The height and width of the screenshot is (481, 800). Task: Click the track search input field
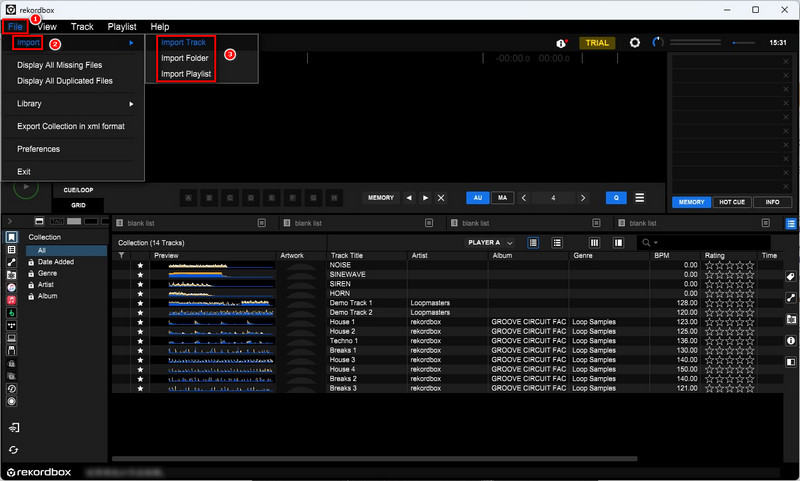[714, 243]
